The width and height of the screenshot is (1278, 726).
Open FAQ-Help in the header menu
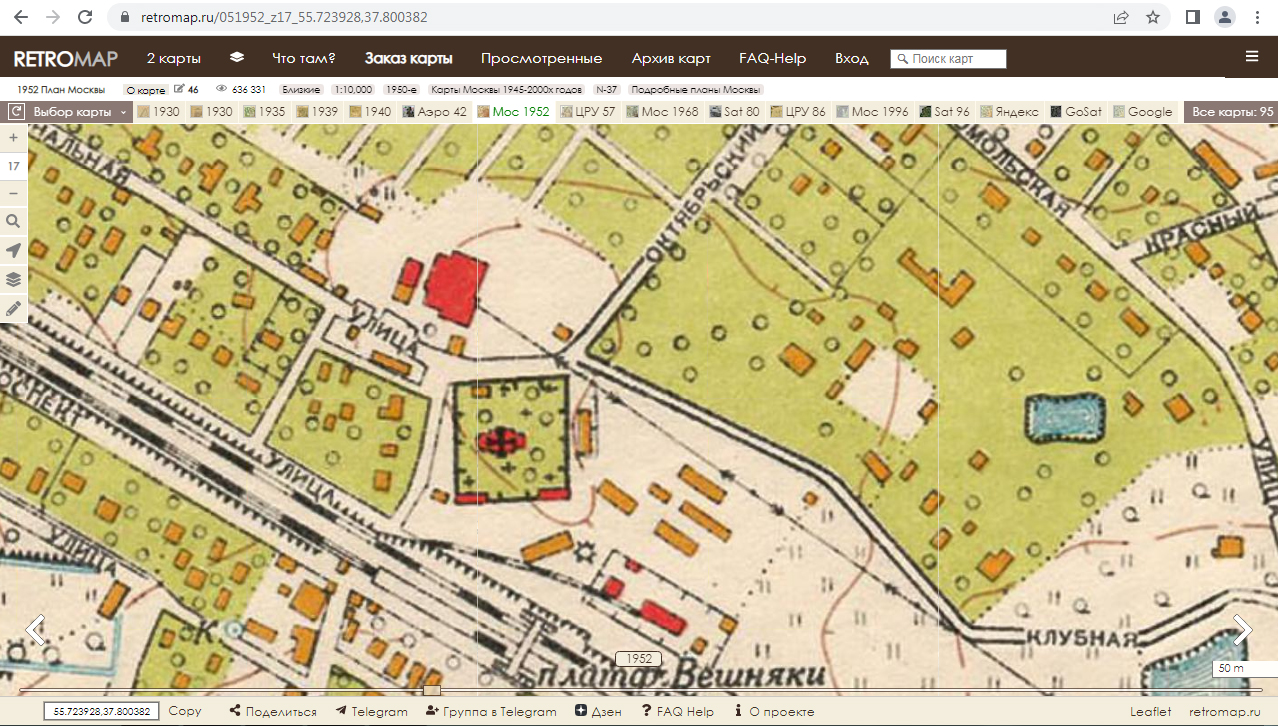pos(772,58)
